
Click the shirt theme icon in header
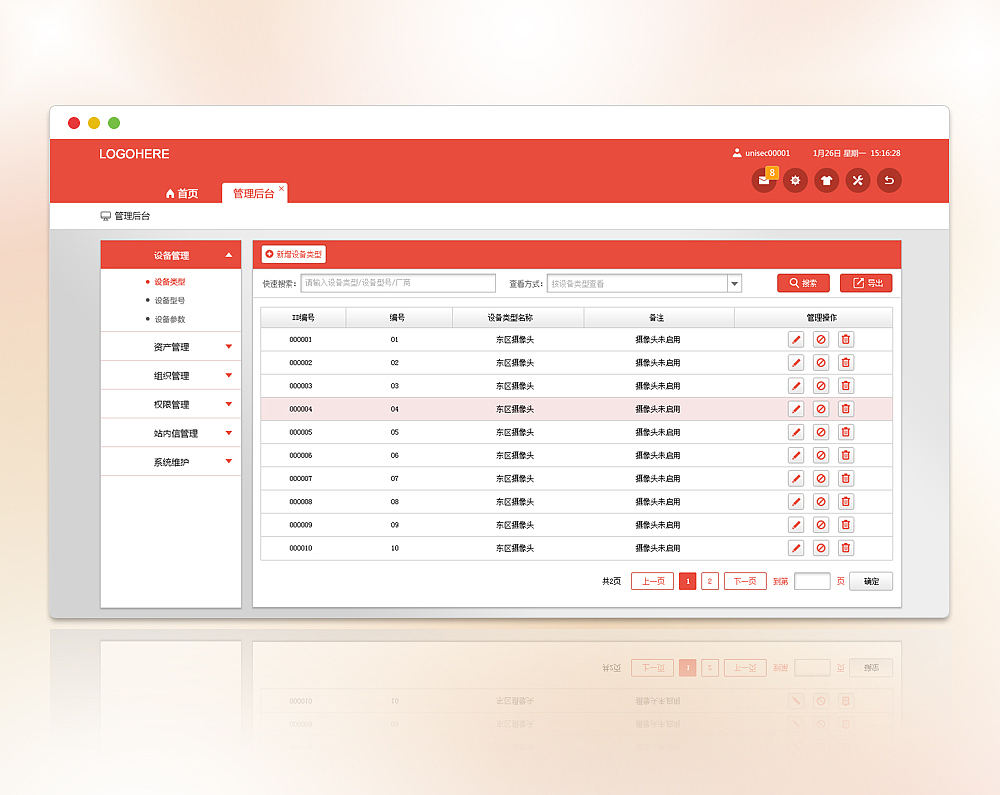click(827, 180)
